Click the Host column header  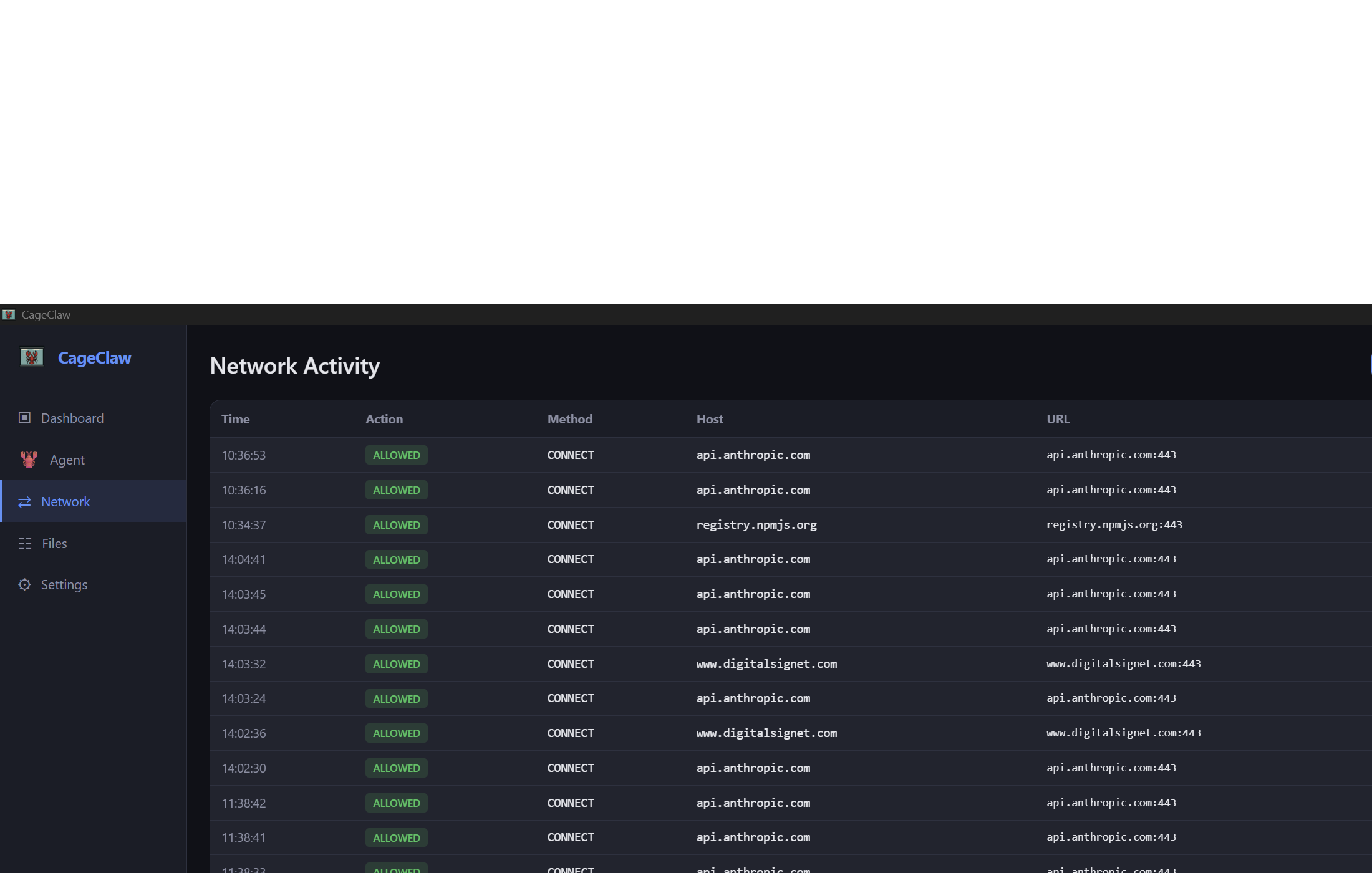(x=709, y=419)
